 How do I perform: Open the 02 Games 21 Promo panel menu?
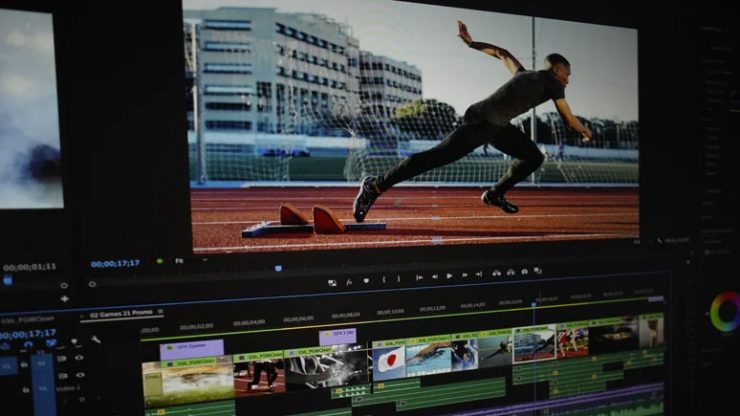click(x=161, y=313)
